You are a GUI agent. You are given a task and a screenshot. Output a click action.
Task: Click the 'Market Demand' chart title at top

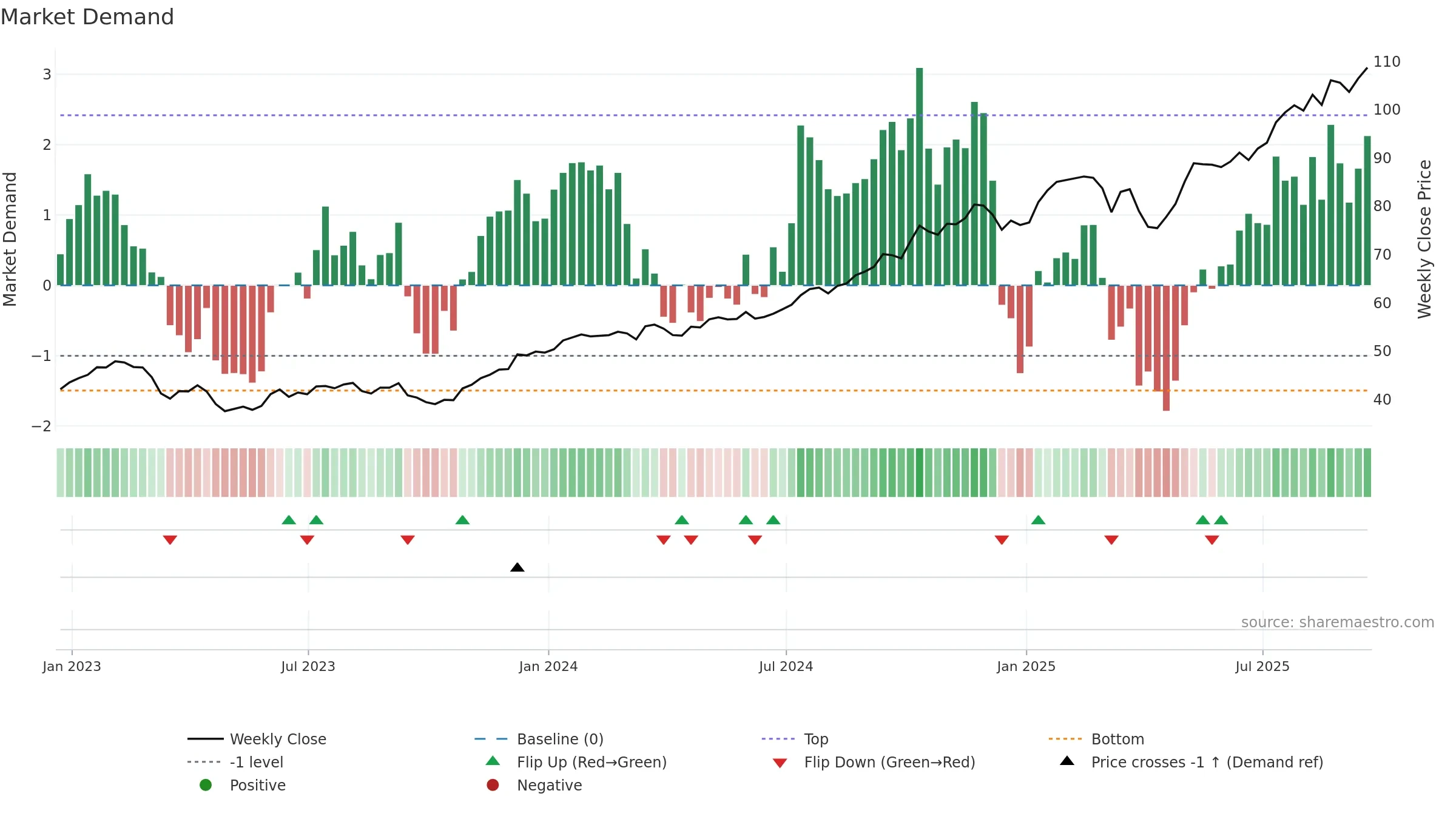(x=87, y=17)
